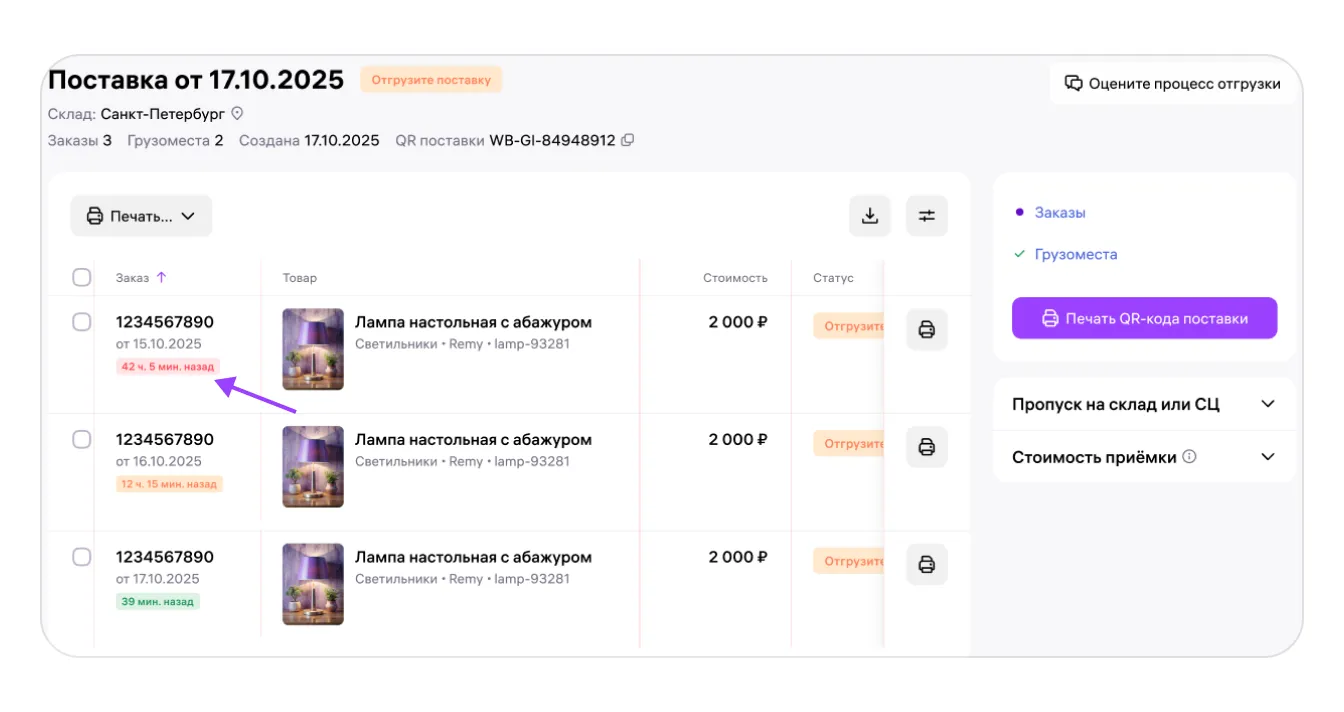
Task: Click printer icon for the second order row
Action: point(926,447)
